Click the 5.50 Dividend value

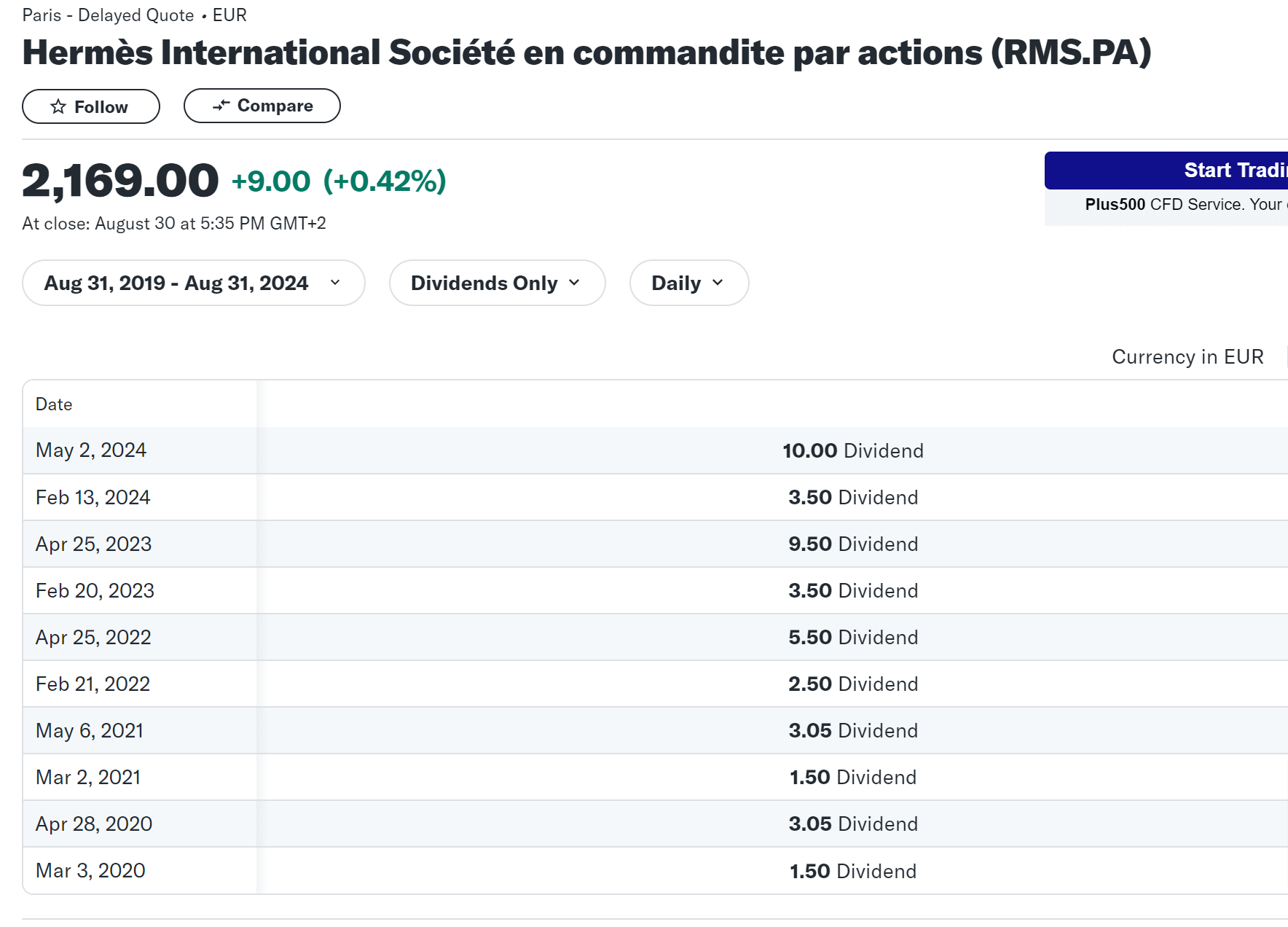click(853, 637)
